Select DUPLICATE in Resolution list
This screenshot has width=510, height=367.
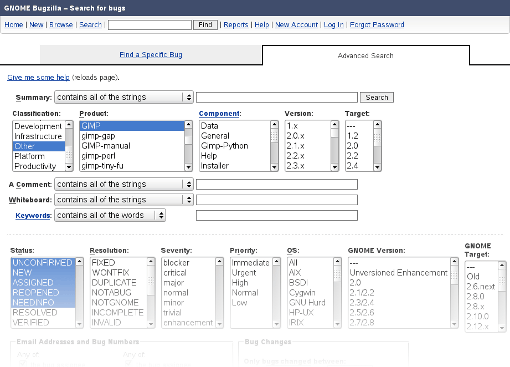[x=119, y=283]
